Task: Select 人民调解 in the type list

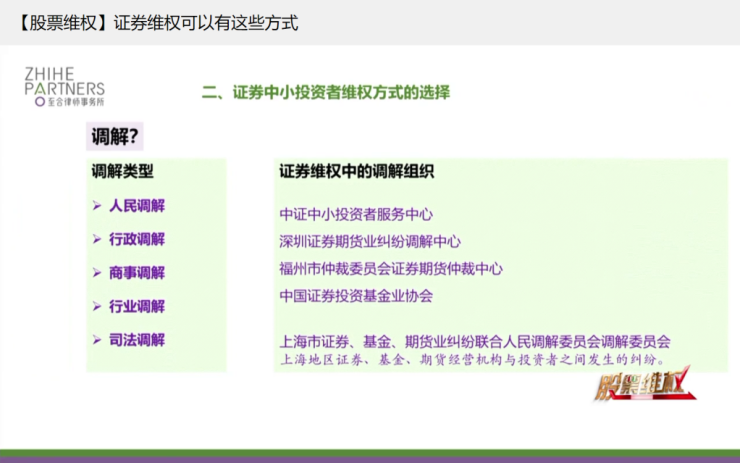Action: click(x=137, y=205)
